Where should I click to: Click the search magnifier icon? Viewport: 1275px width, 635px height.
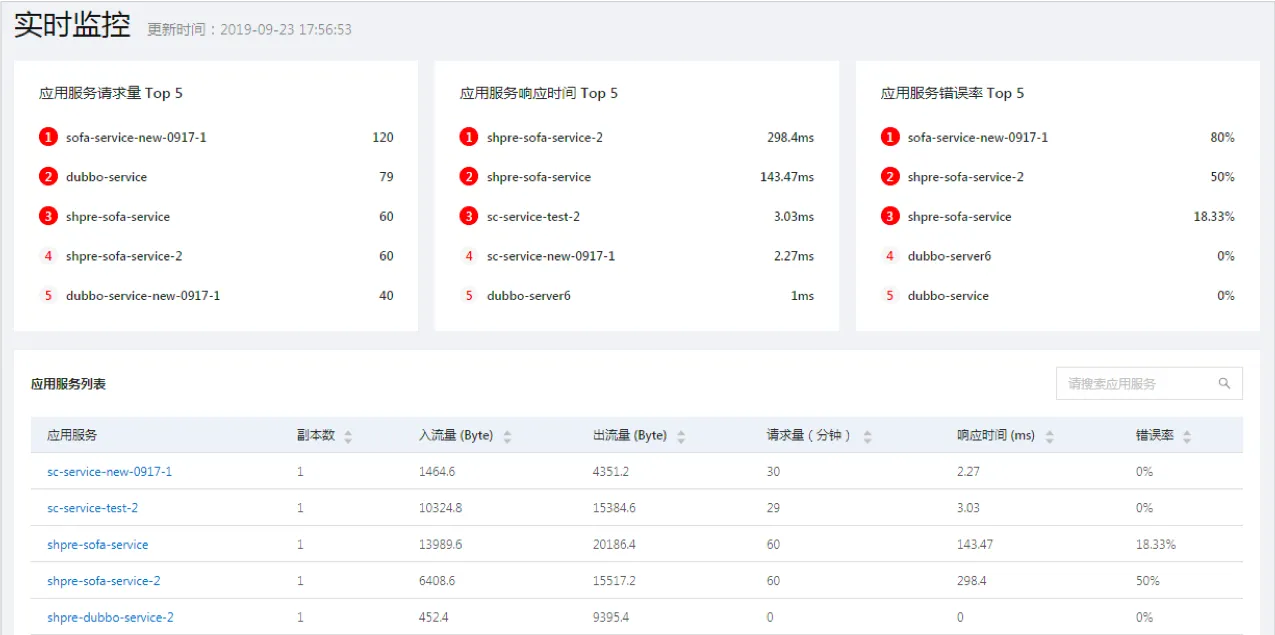point(1224,383)
